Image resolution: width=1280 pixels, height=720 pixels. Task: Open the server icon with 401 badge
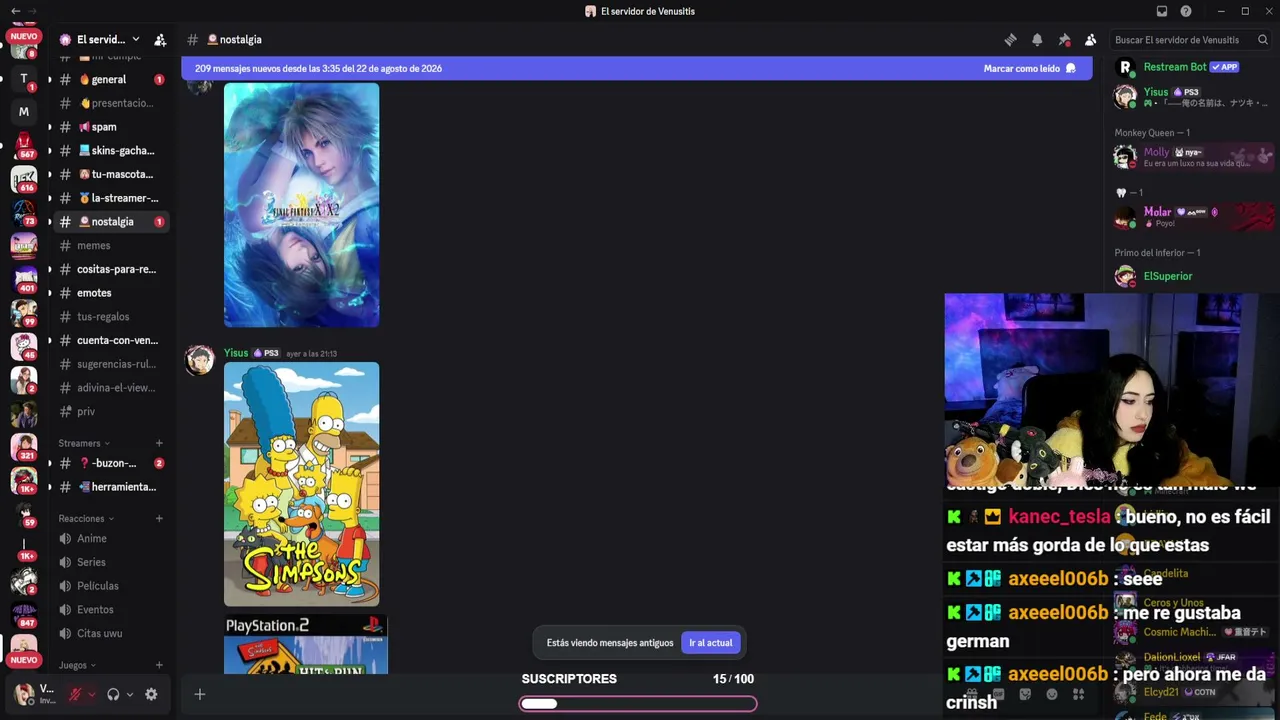24,280
